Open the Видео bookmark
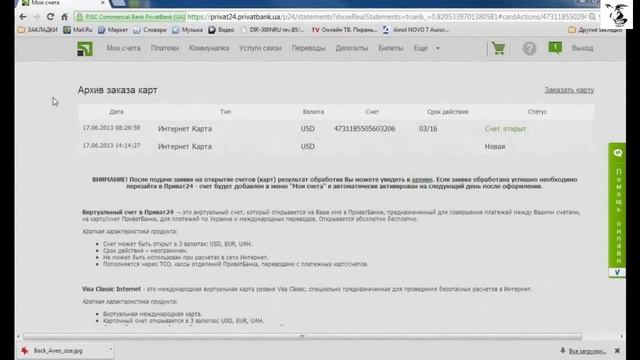 (221, 30)
